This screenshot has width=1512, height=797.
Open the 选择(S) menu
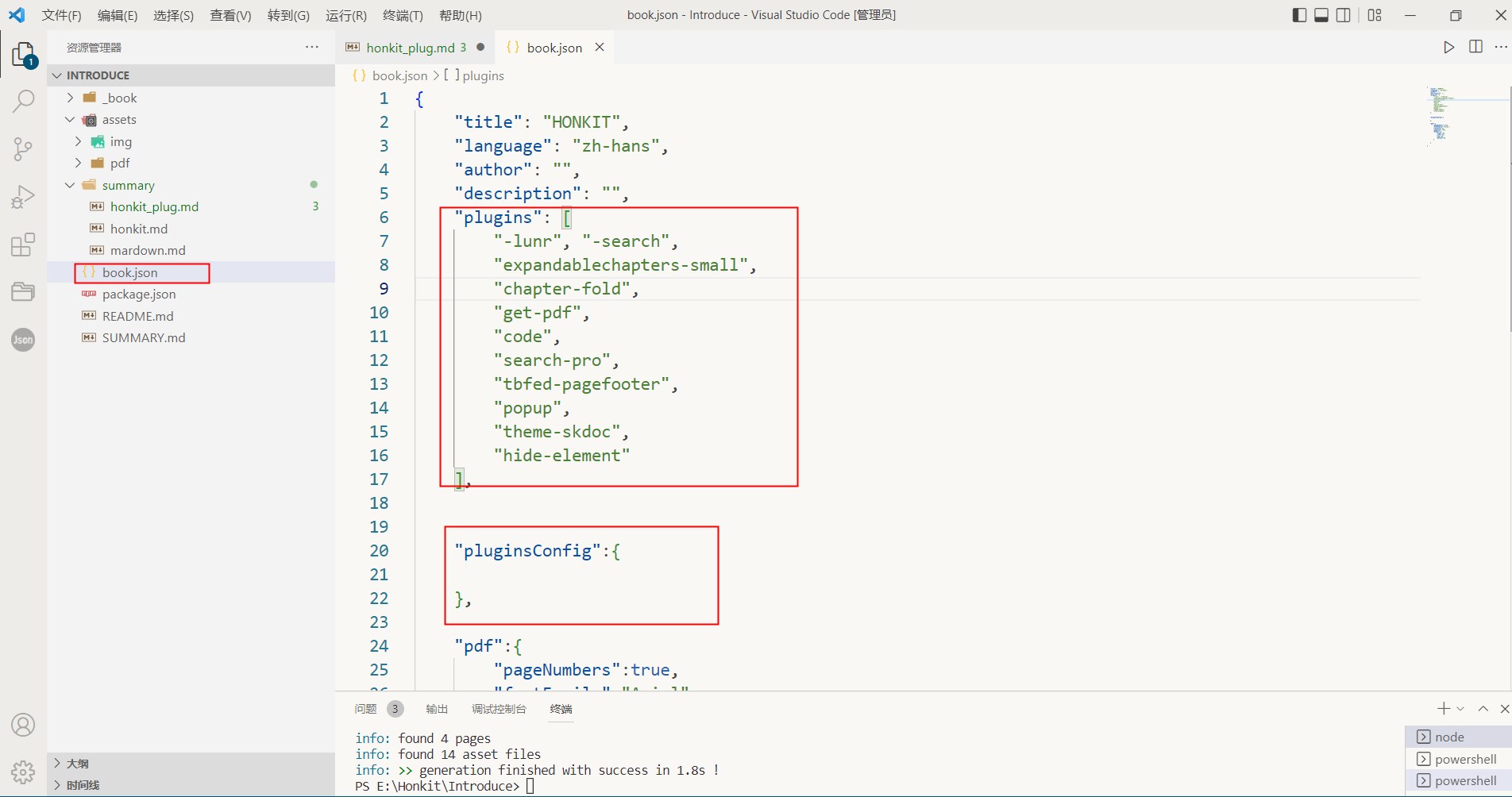click(x=173, y=15)
